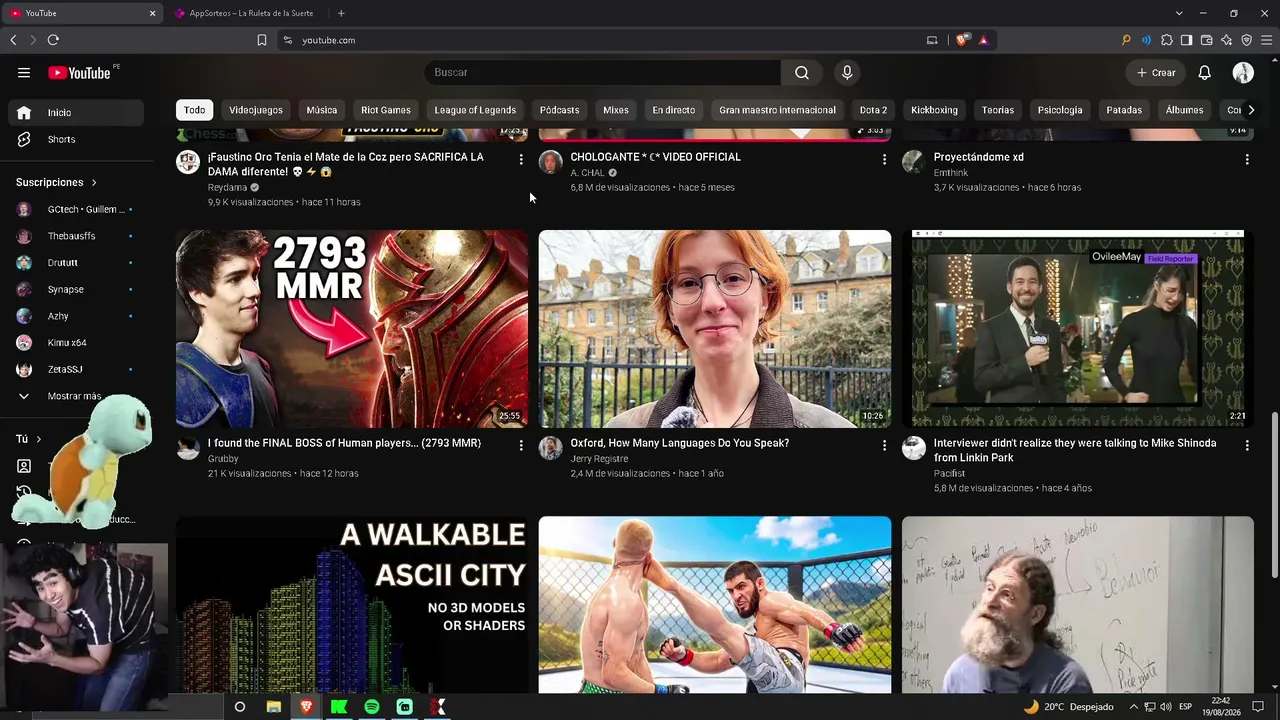The image size is (1280, 720).
Task: Open the YouTube hamburger guide menu
Action: pyautogui.click(x=24, y=72)
